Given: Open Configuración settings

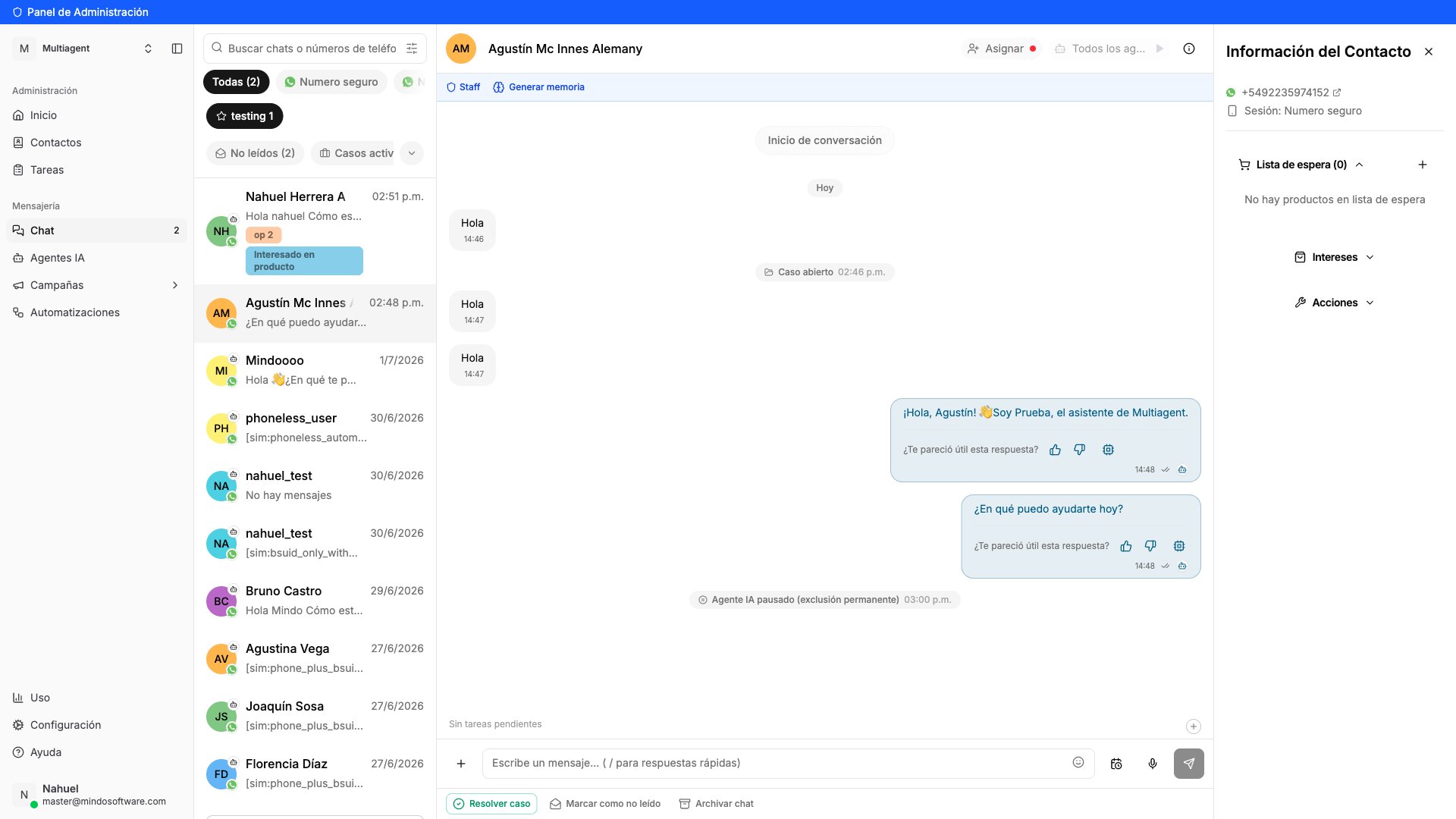Looking at the screenshot, I should [97, 725].
